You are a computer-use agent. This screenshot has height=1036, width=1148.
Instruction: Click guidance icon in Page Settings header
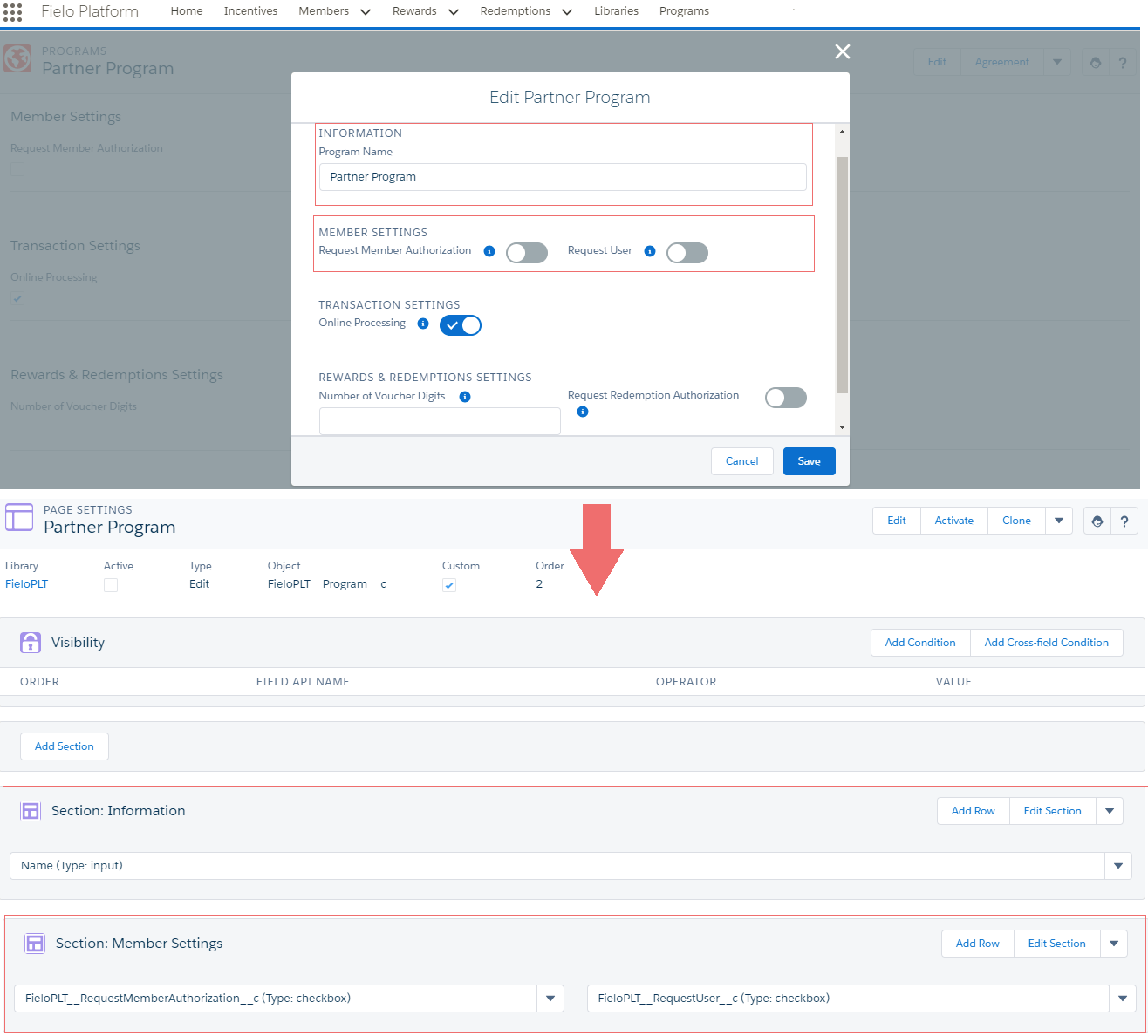(1097, 521)
